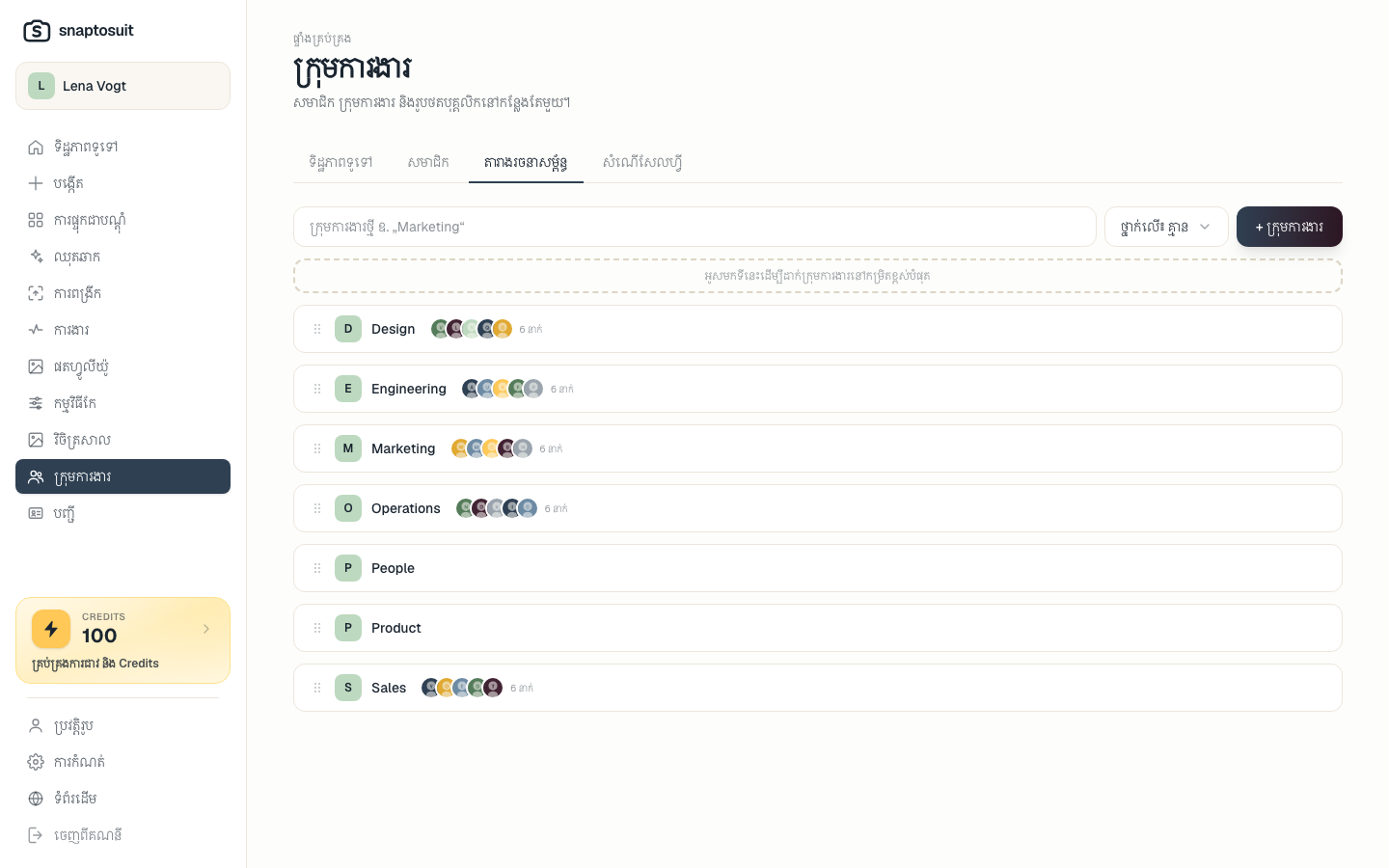Click the drag handle on Engineering row
Viewport: 1389px width, 868px height.
(x=317, y=389)
